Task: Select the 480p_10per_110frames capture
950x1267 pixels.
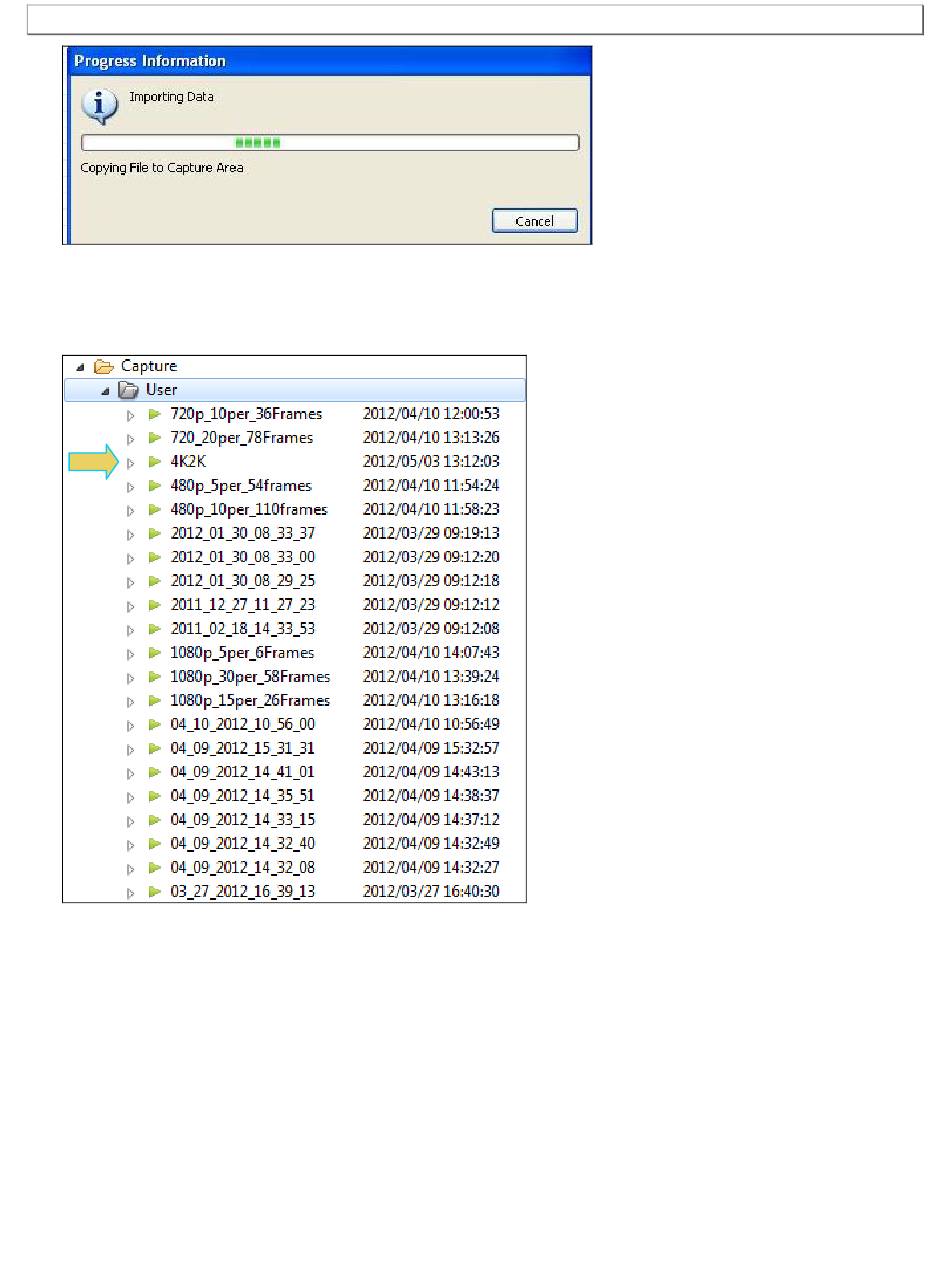Action: (x=249, y=510)
